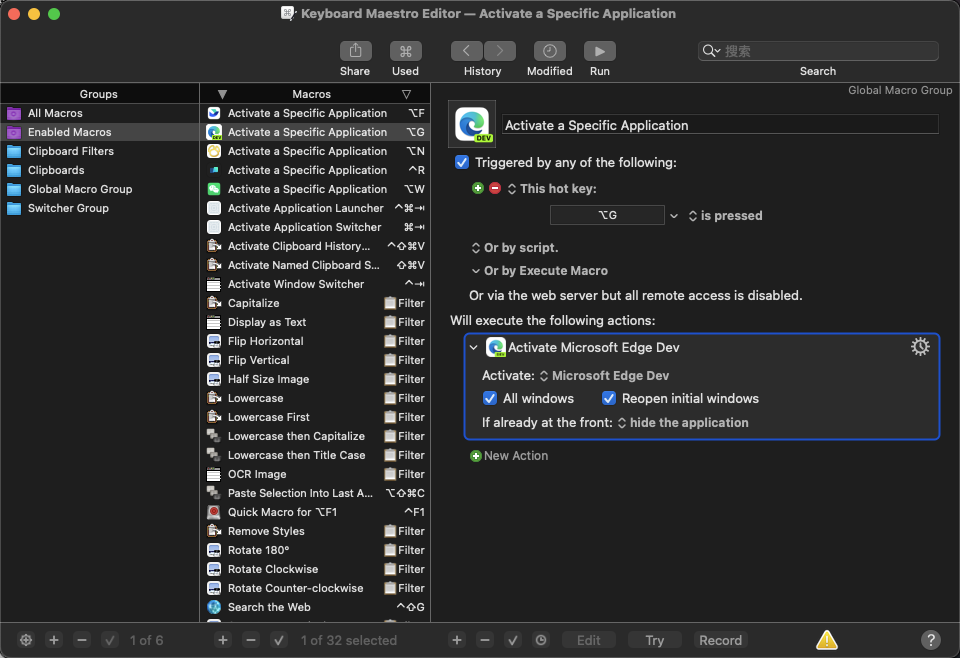Select the Clipboard Filters group
This screenshot has width=960, height=658.
[70, 151]
